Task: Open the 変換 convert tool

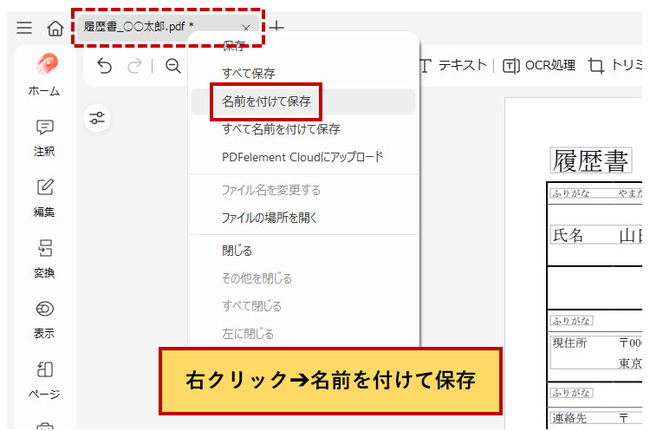Action: coord(44,259)
